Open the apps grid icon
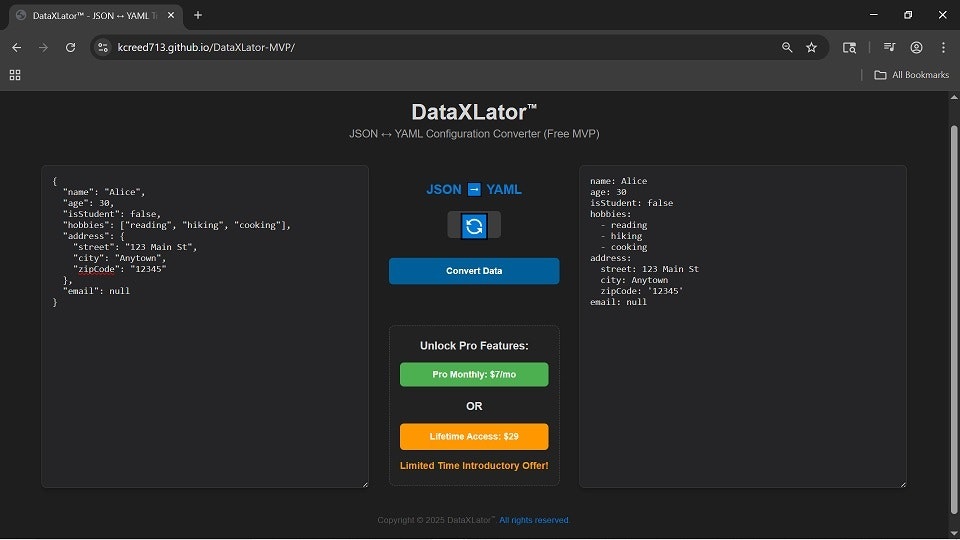This screenshot has width=960, height=540. click(x=15, y=75)
